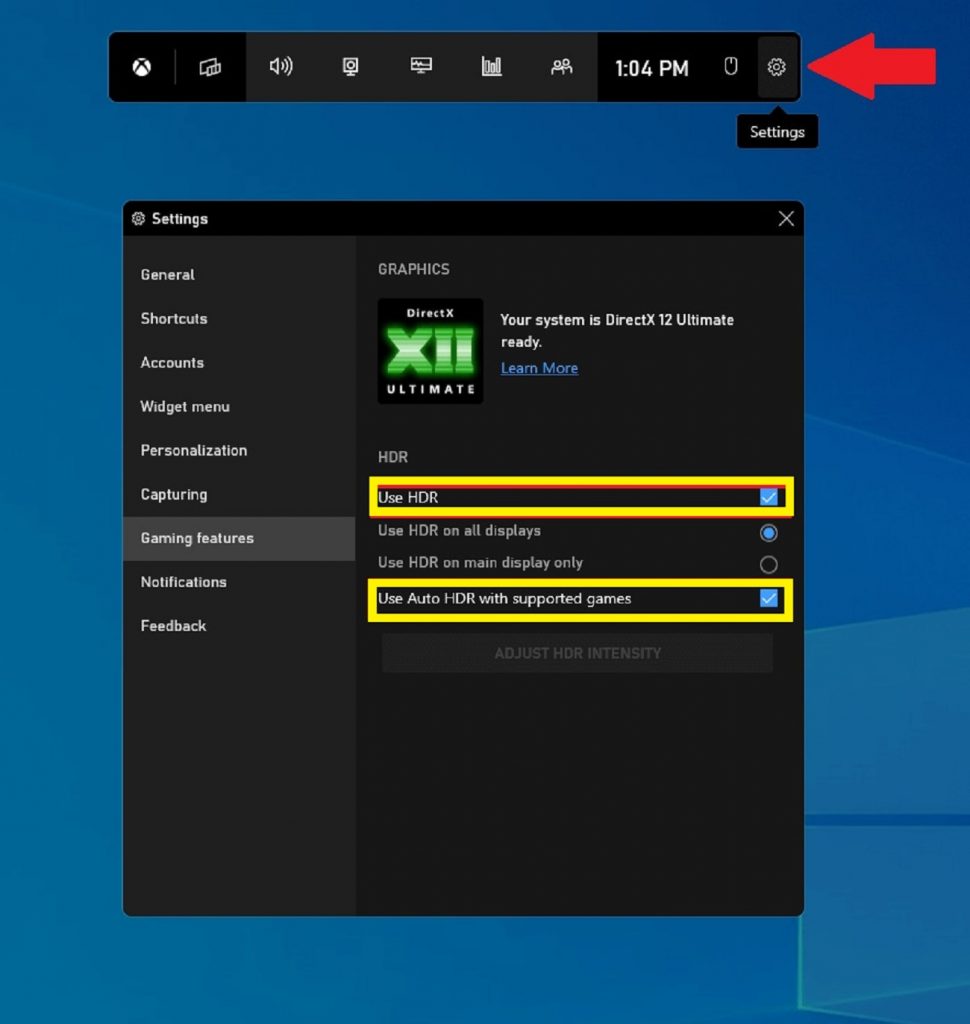The image size is (970, 1024).
Task: Select Use HDR on main display only
Action: click(x=768, y=564)
